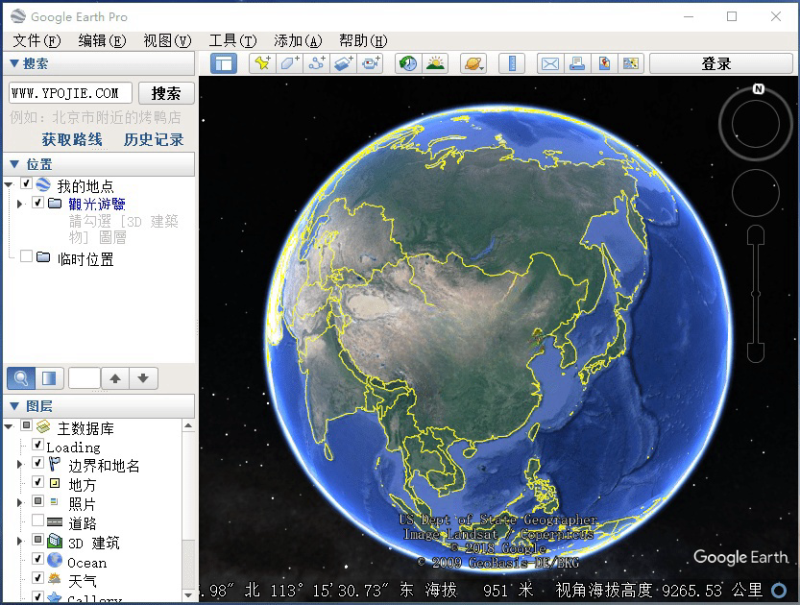800x605 pixels.
Task: Click the hide sidebar toolbar icon
Action: (224, 64)
